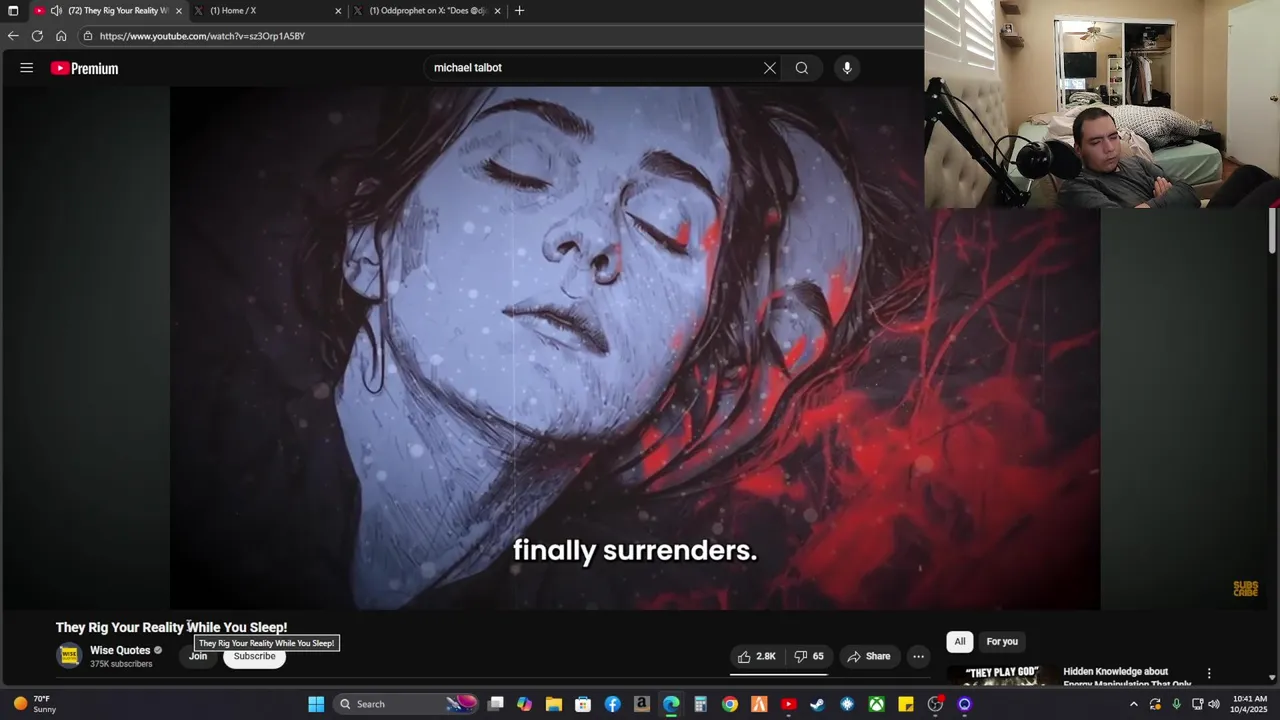The image size is (1280, 720).
Task: Open tab actions menu icon
Action: 13,11
